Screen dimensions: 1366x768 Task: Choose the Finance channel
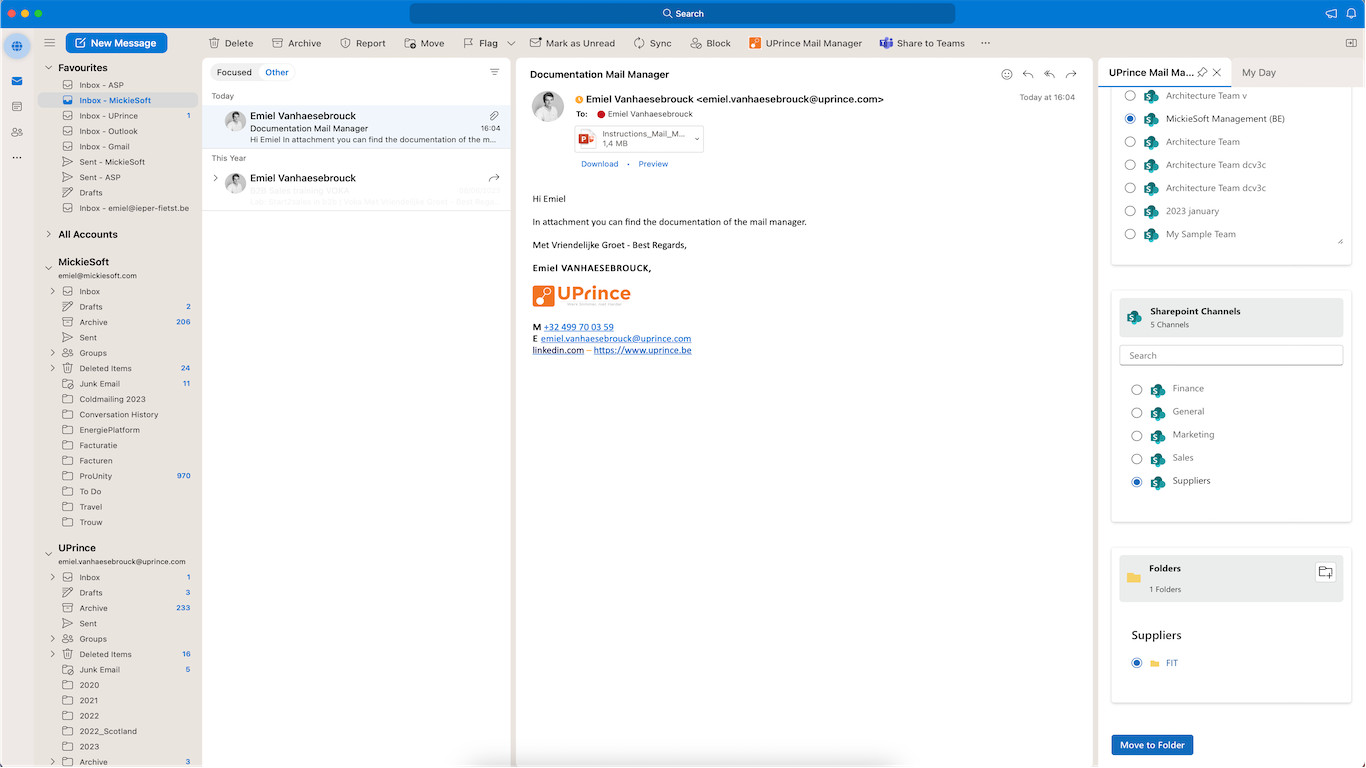point(1136,389)
